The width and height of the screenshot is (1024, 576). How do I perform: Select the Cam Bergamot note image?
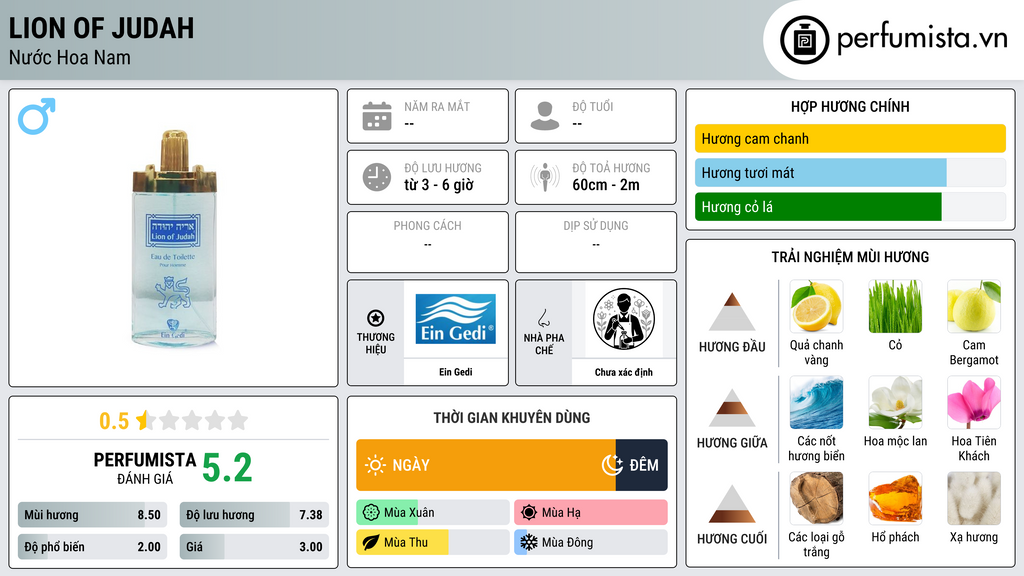pos(974,306)
